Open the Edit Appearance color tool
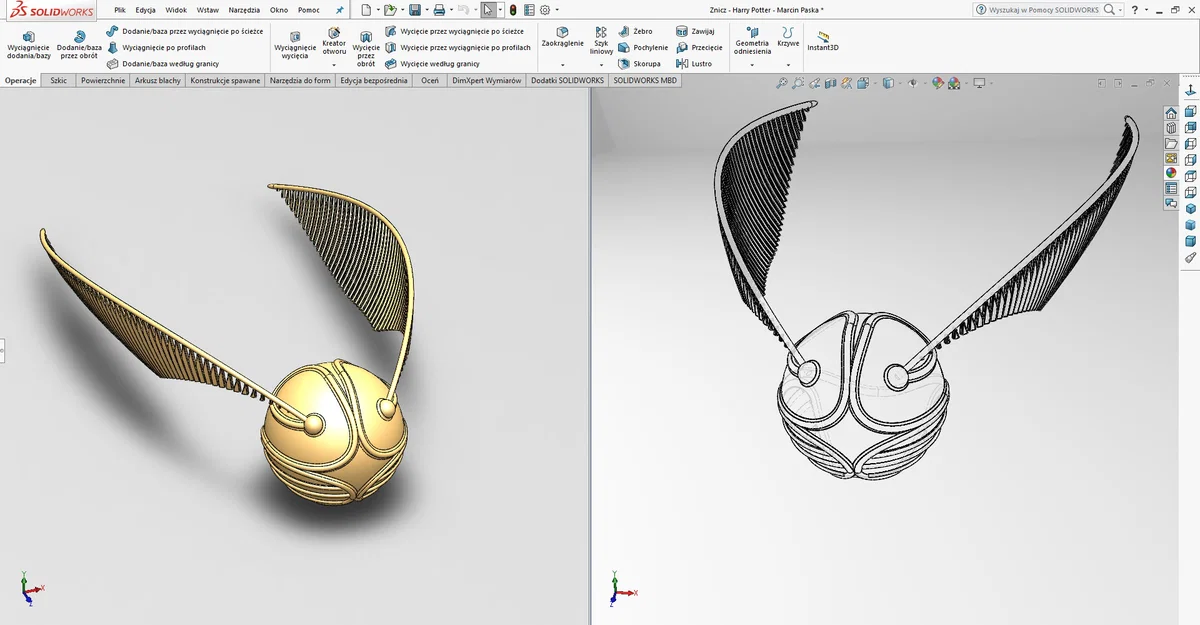1200x625 pixels. point(938,83)
